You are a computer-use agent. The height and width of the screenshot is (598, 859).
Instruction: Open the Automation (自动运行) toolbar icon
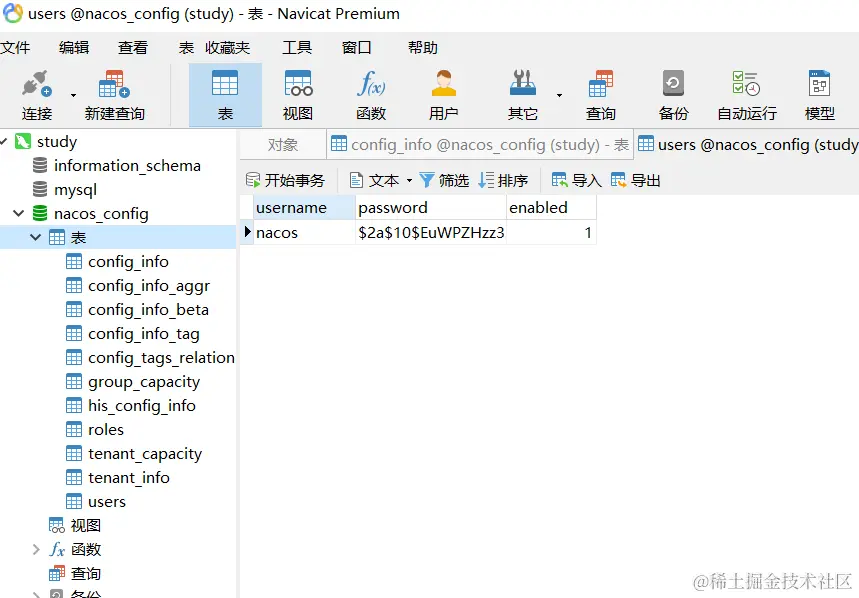click(x=747, y=95)
